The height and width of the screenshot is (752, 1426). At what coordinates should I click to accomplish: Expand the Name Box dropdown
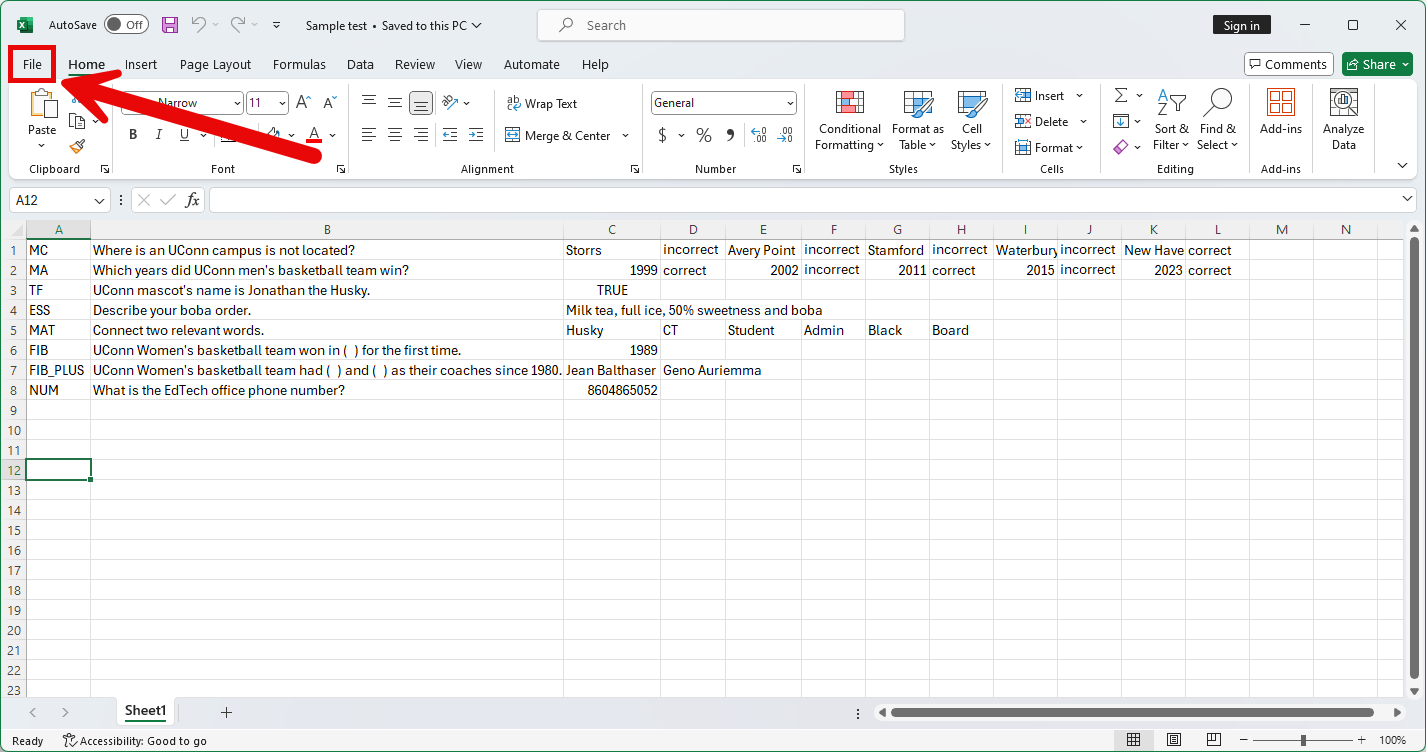point(99,201)
